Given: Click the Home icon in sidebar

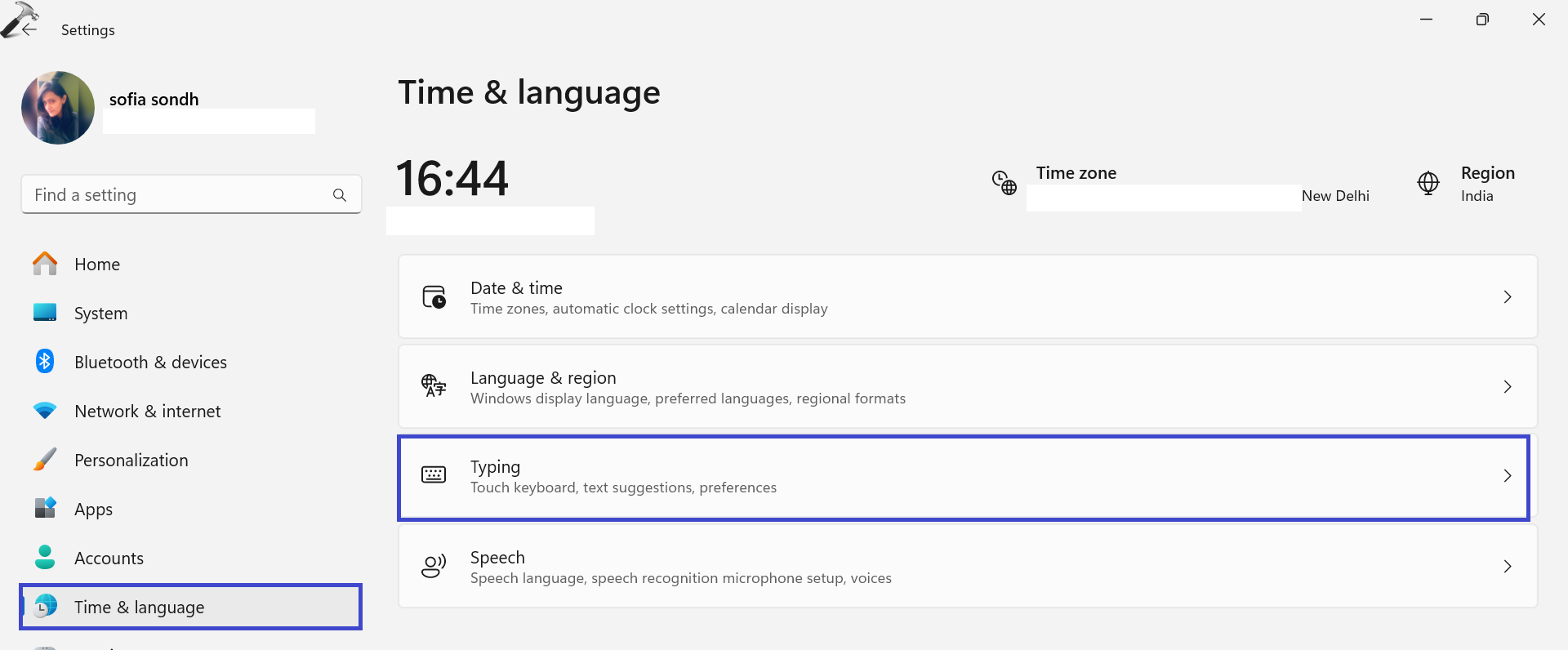Looking at the screenshot, I should point(45,264).
